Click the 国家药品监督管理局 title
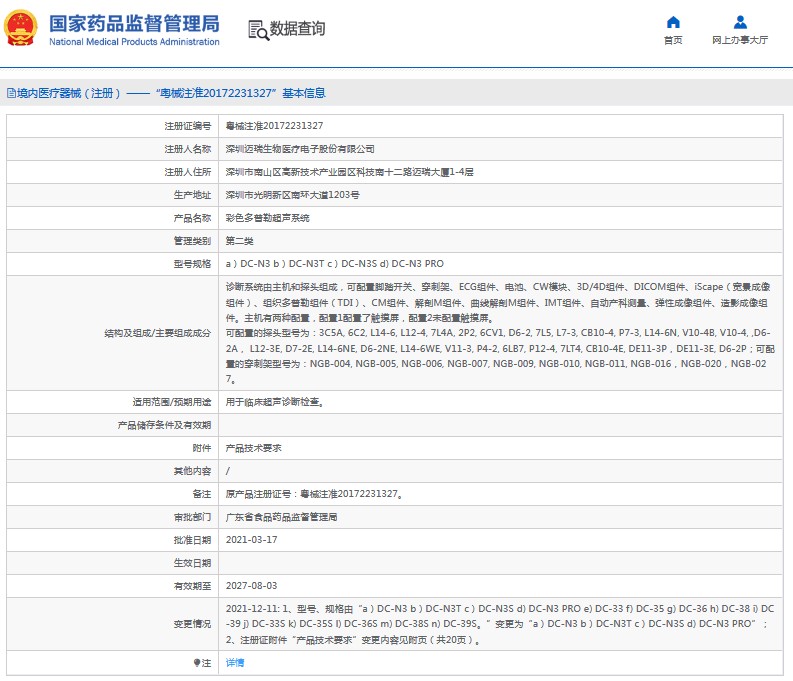793x681 pixels. click(x=134, y=23)
